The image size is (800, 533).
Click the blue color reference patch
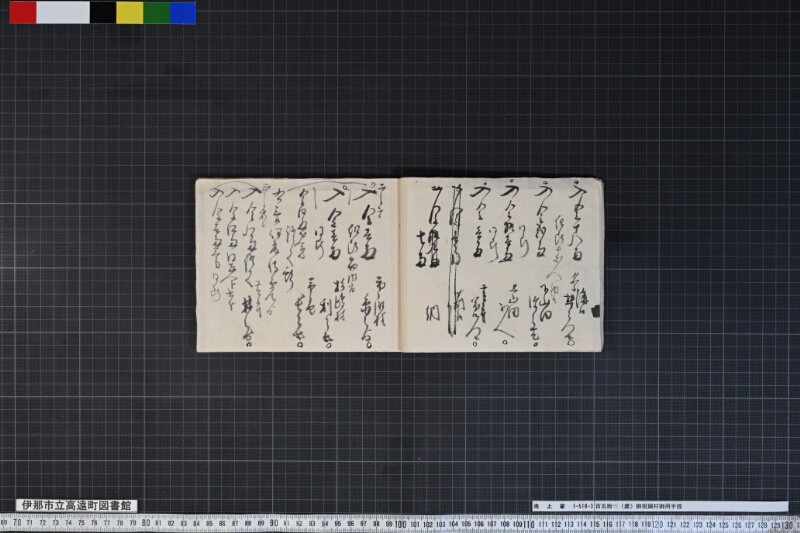tap(183, 13)
